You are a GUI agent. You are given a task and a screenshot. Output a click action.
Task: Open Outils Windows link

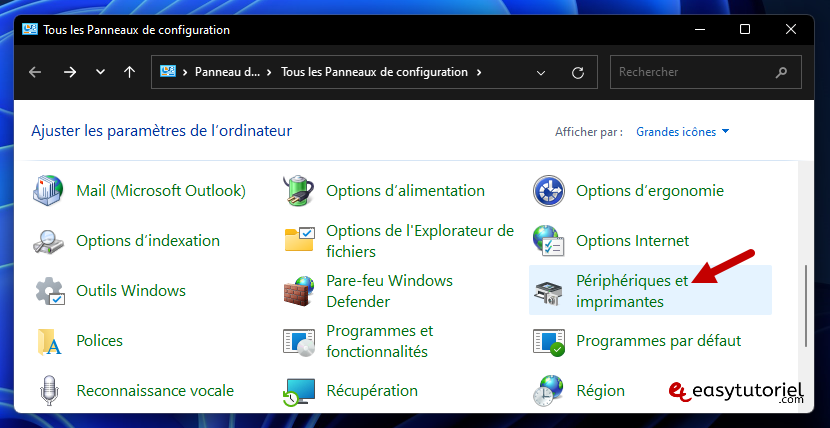(131, 290)
